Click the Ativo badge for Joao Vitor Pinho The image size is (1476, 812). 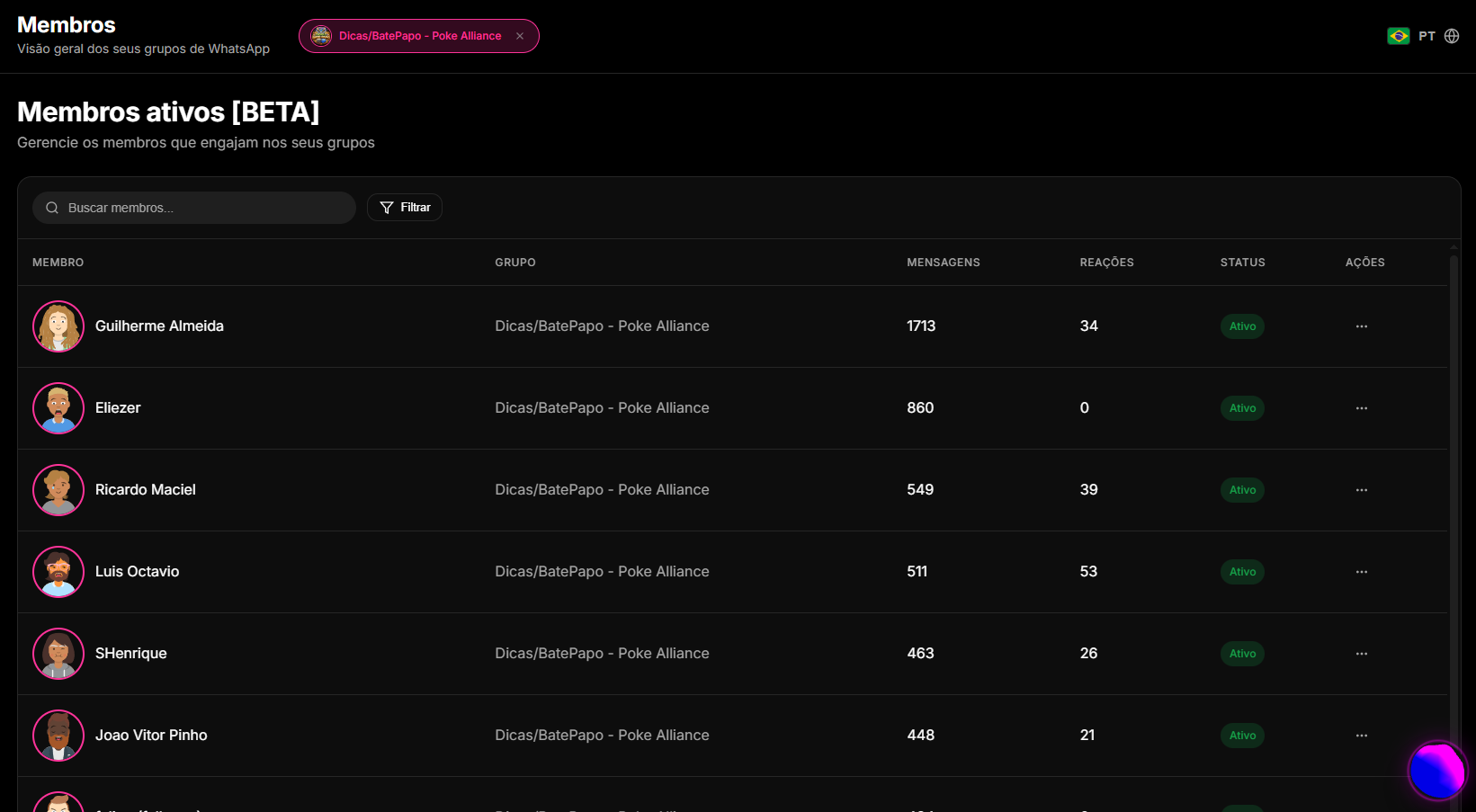click(1242, 736)
